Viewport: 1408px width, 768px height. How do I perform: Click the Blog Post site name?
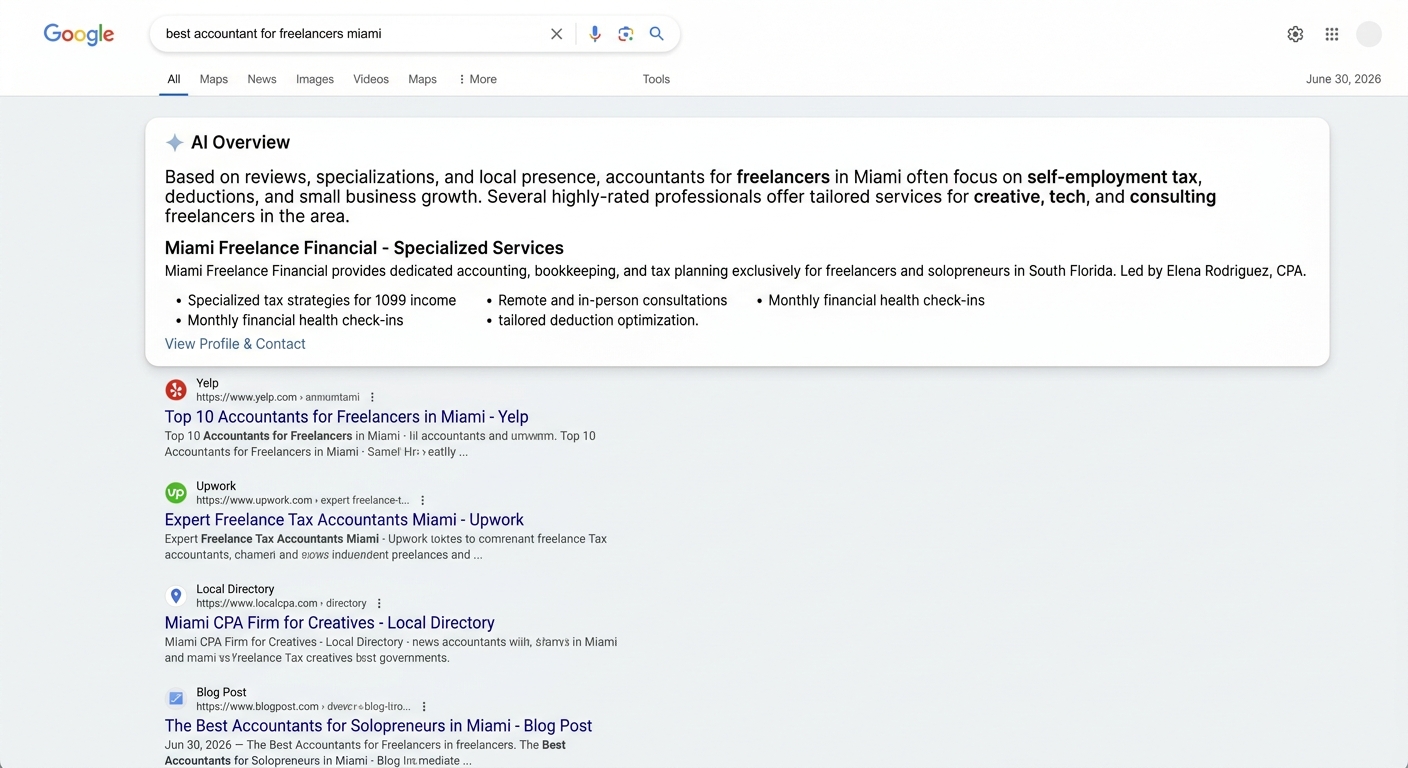(x=221, y=692)
